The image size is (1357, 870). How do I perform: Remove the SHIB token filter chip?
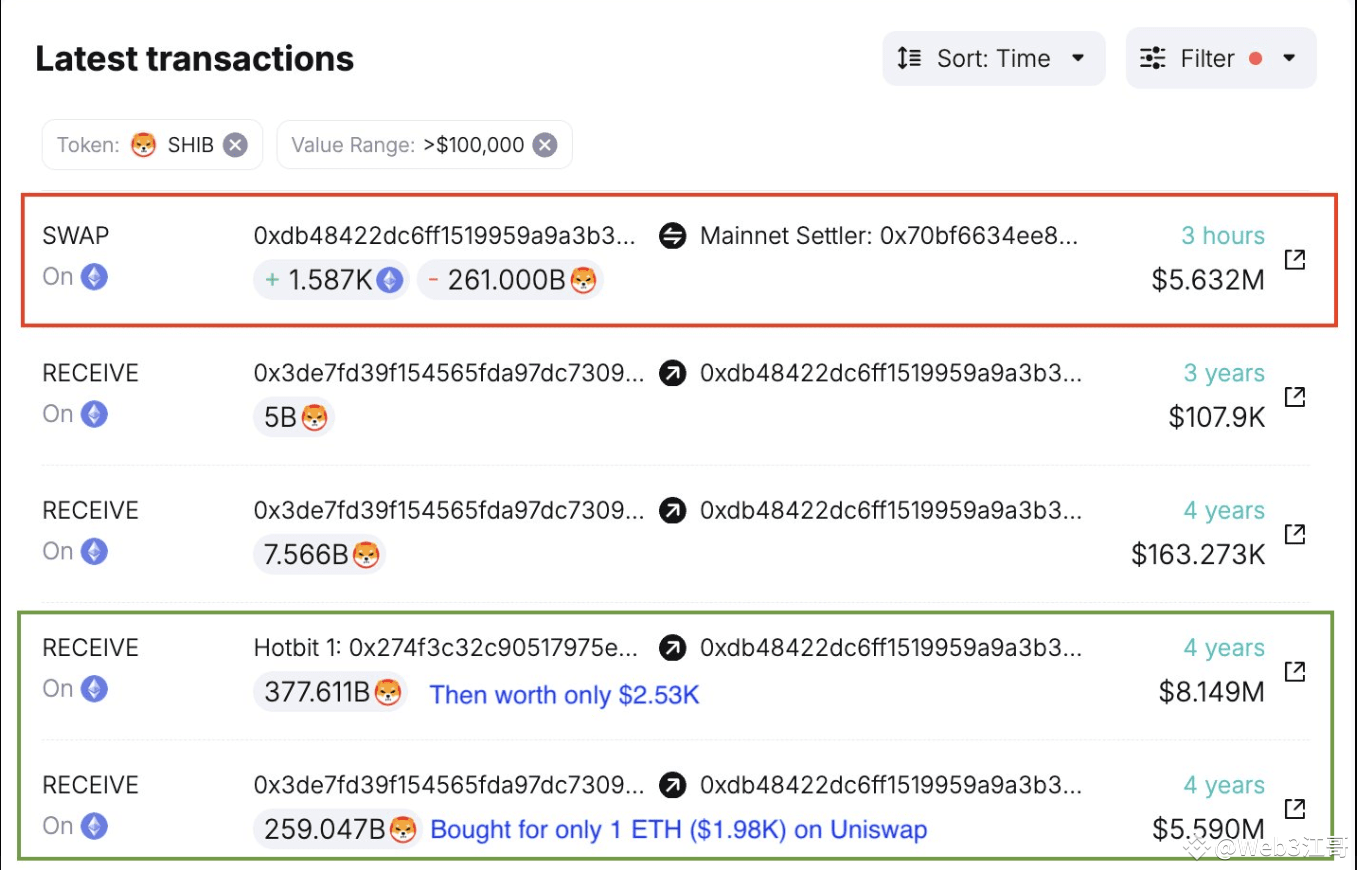(235, 144)
